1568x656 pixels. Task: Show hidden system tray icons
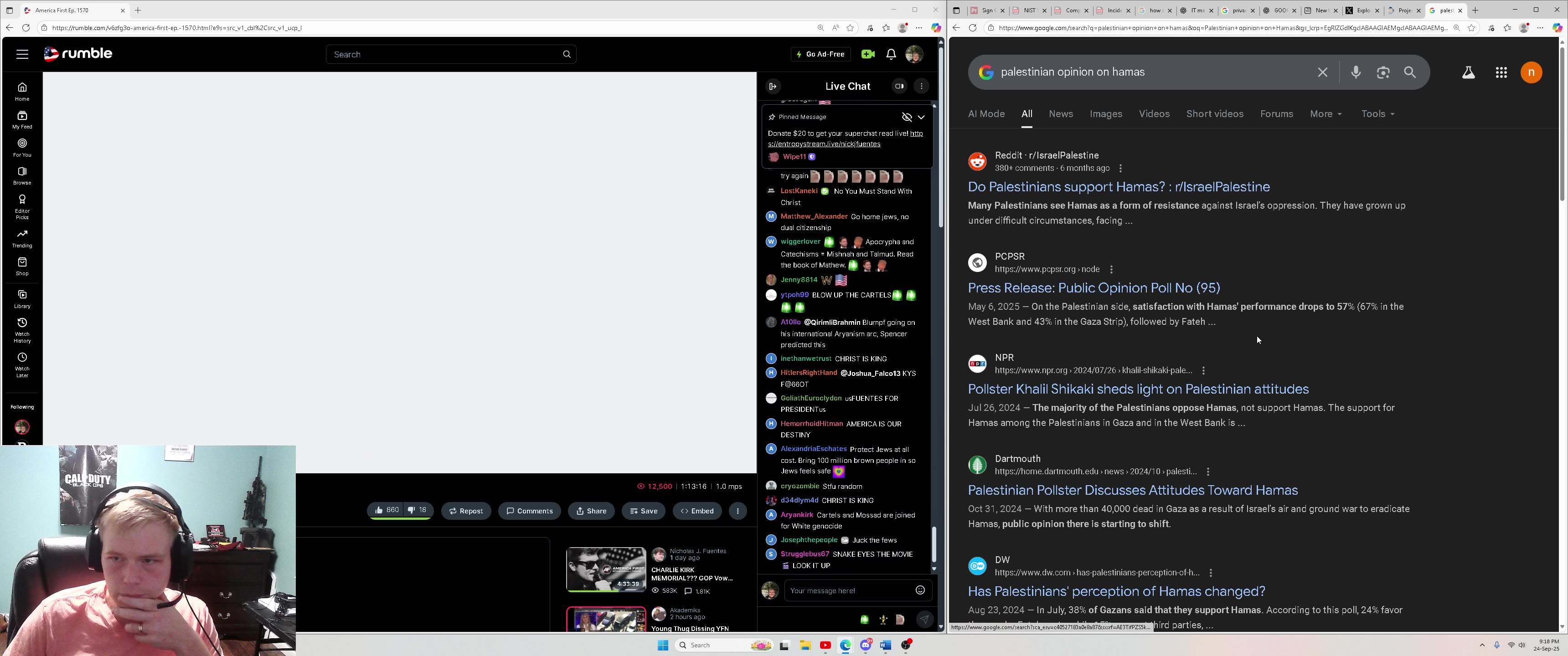click(x=1482, y=645)
